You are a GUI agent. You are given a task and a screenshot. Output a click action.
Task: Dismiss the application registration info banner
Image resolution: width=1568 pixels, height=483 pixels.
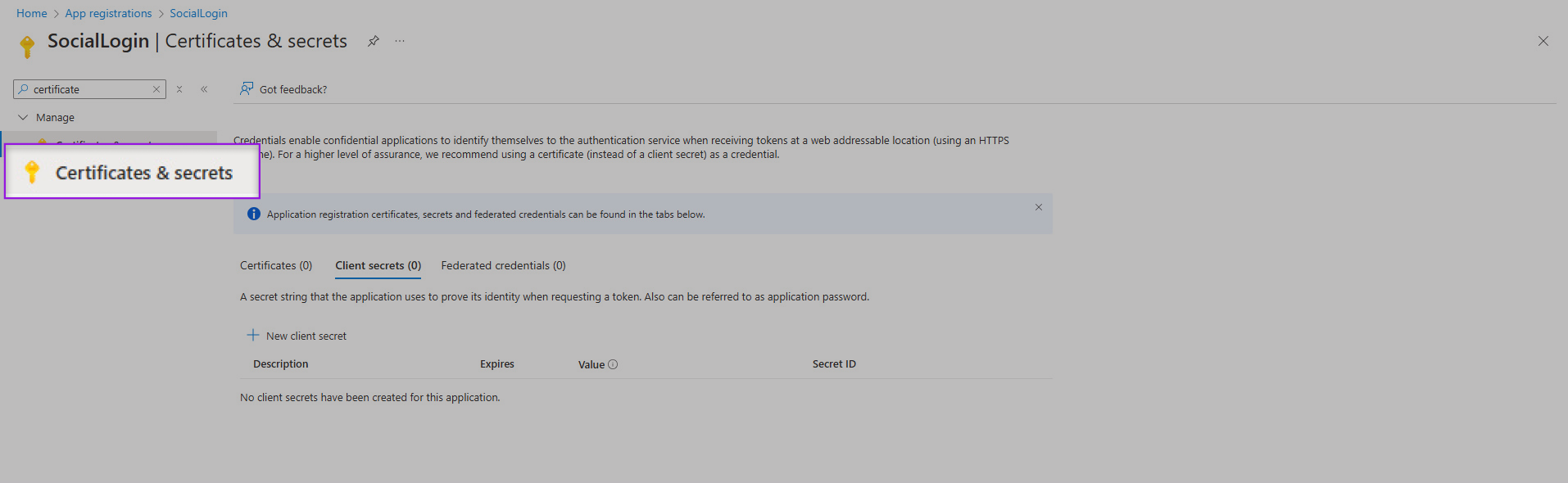tap(1038, 207)
